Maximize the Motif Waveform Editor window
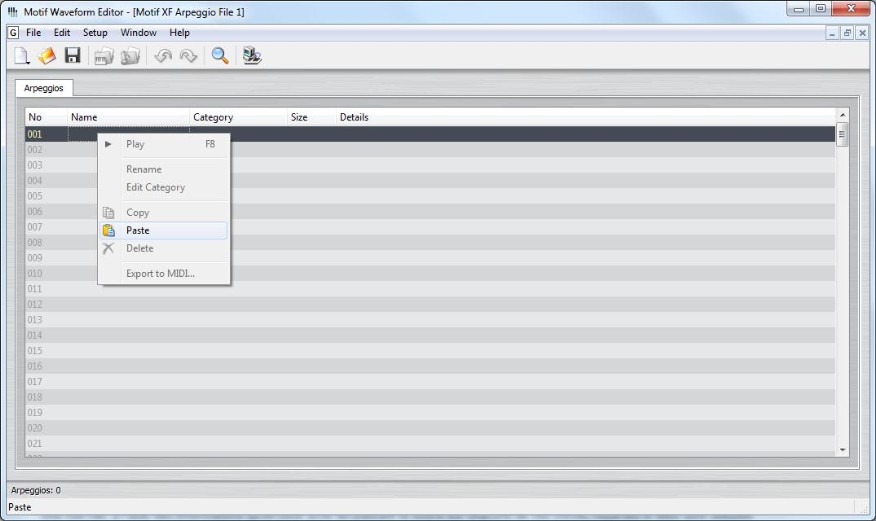 (821, 9)
